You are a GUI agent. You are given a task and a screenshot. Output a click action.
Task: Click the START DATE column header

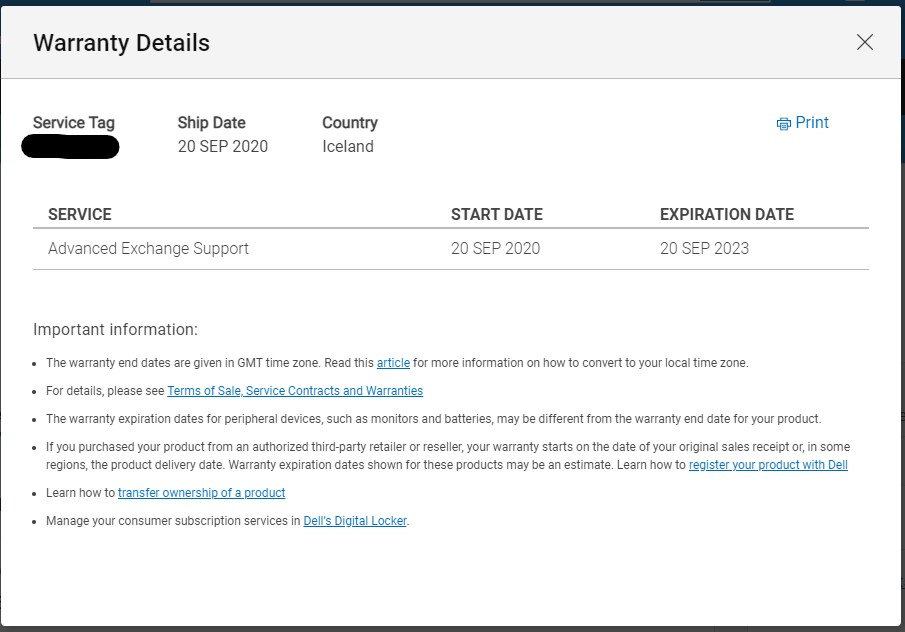pyautogui.click(x=496, y=214)
